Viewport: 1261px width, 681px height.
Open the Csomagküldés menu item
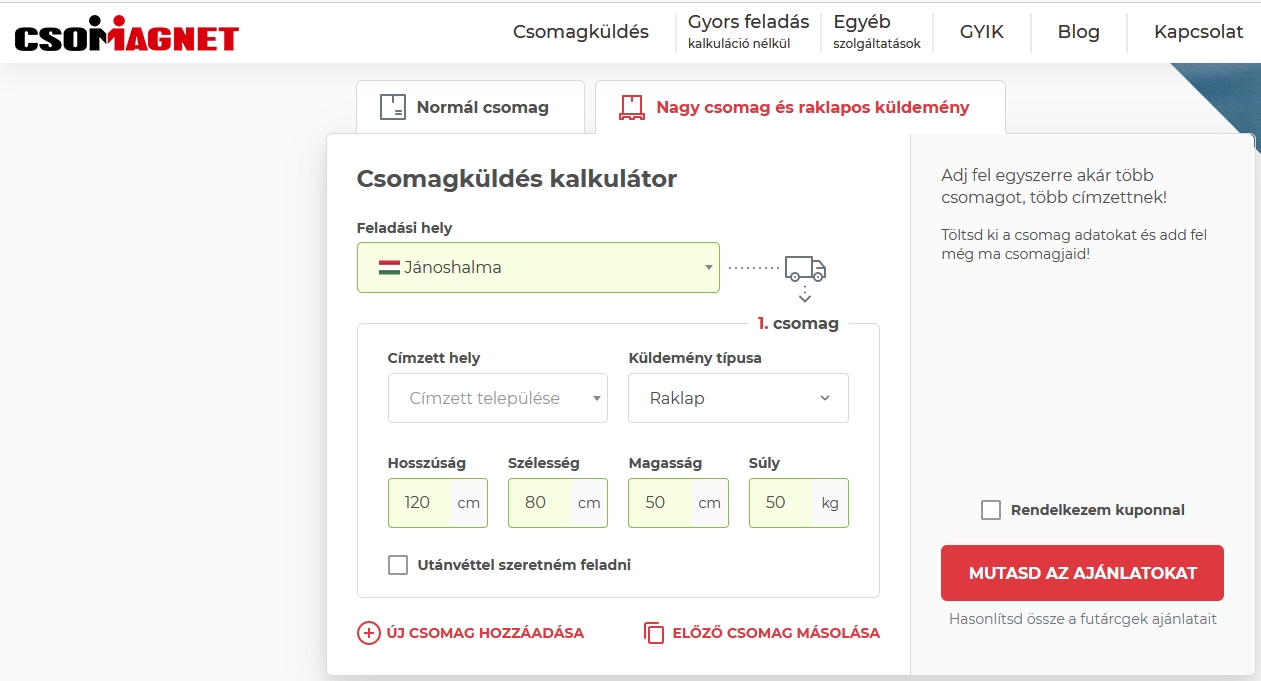click(580, 32)
